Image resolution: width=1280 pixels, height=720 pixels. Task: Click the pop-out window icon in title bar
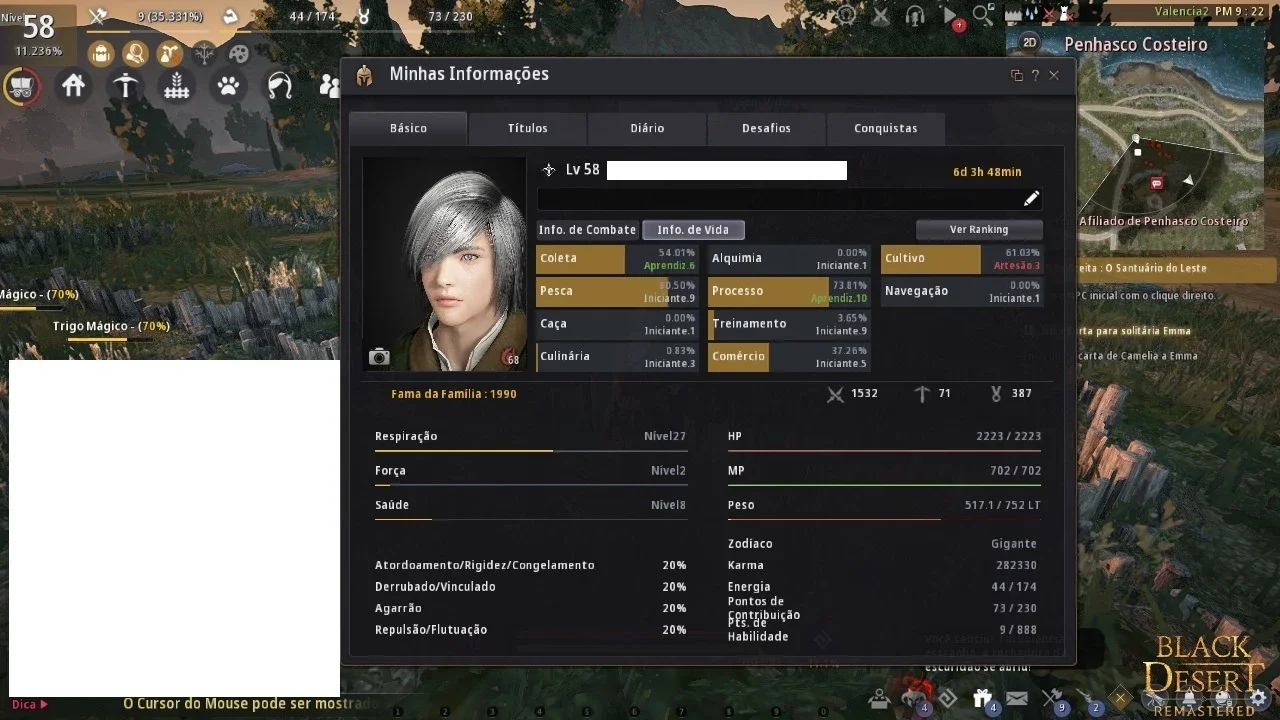[x=1017, y=75]
